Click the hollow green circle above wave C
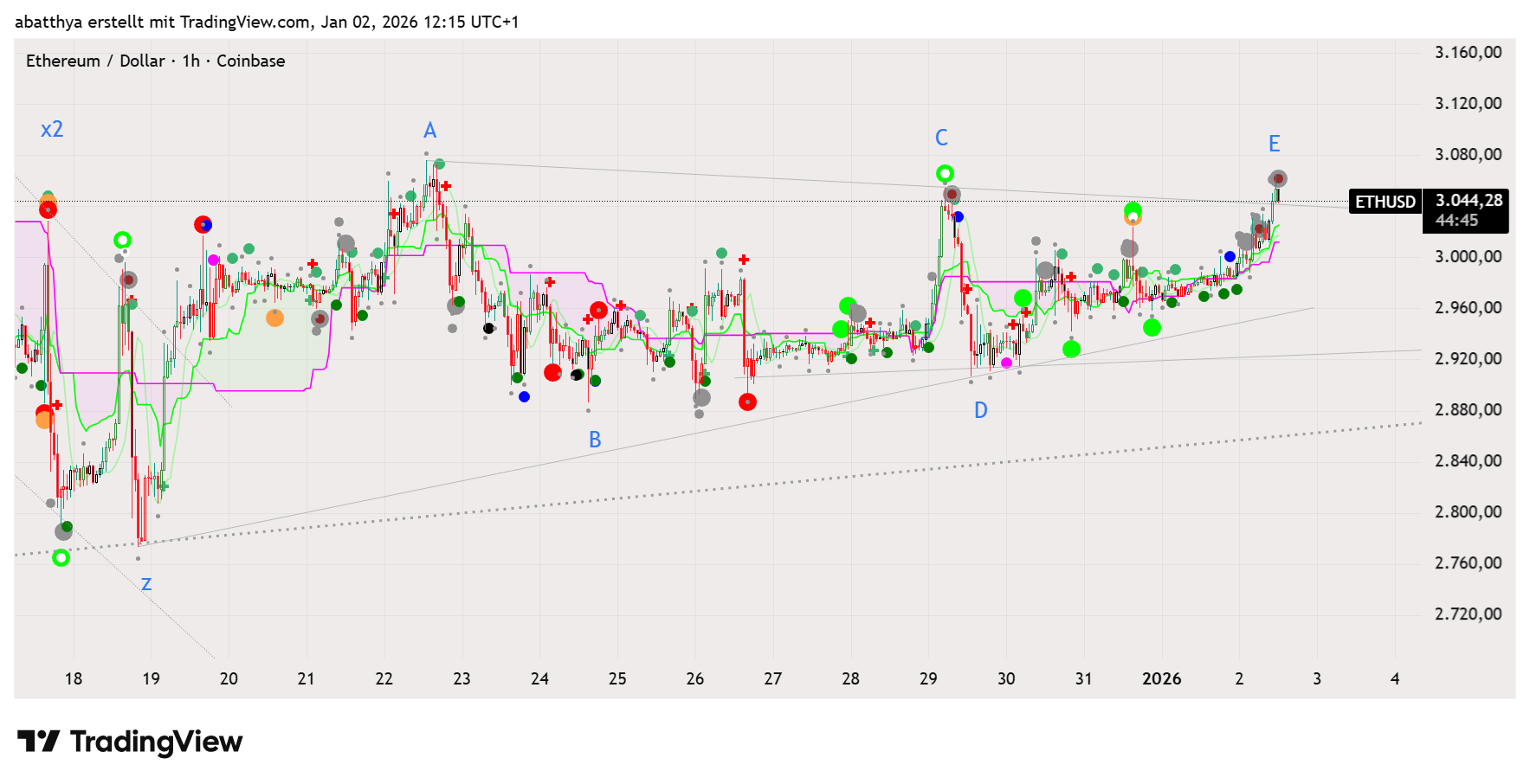Viewport: 1530px width, 784px height. 945,174
